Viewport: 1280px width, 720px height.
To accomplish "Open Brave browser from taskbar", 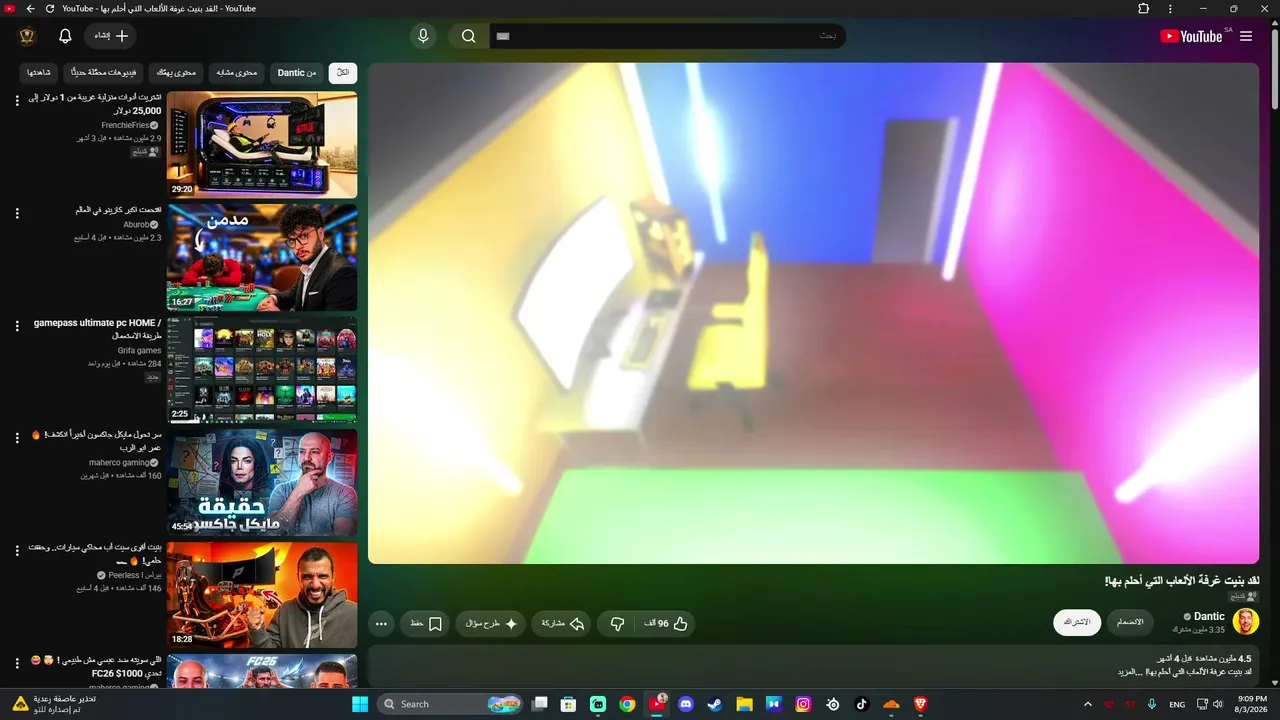I will 921,704.
